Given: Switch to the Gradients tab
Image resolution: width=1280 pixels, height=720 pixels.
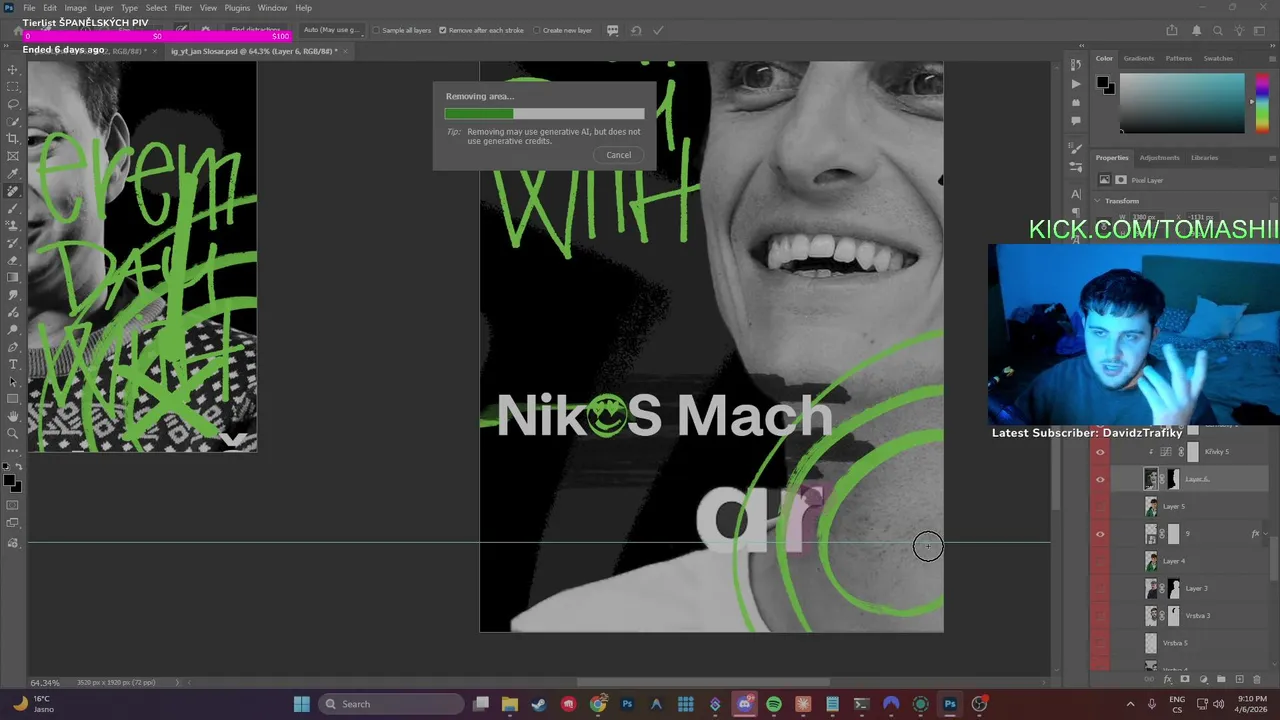Looking at the screenshot, I should tap(1139, 58).
